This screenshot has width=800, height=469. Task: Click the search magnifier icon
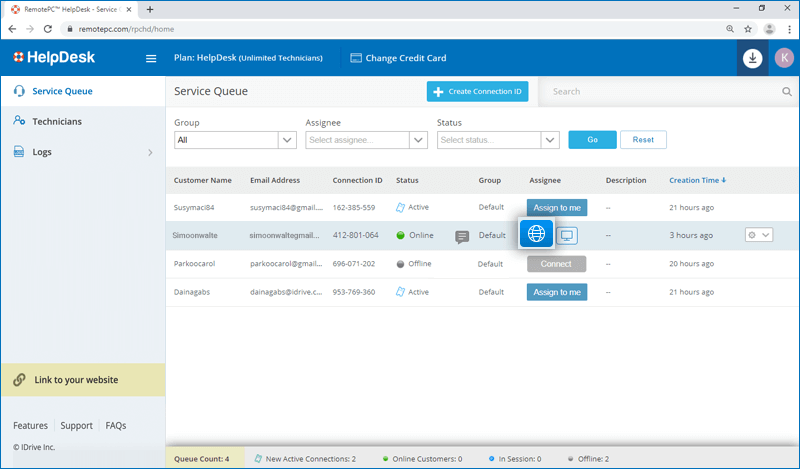coord(787,92)
